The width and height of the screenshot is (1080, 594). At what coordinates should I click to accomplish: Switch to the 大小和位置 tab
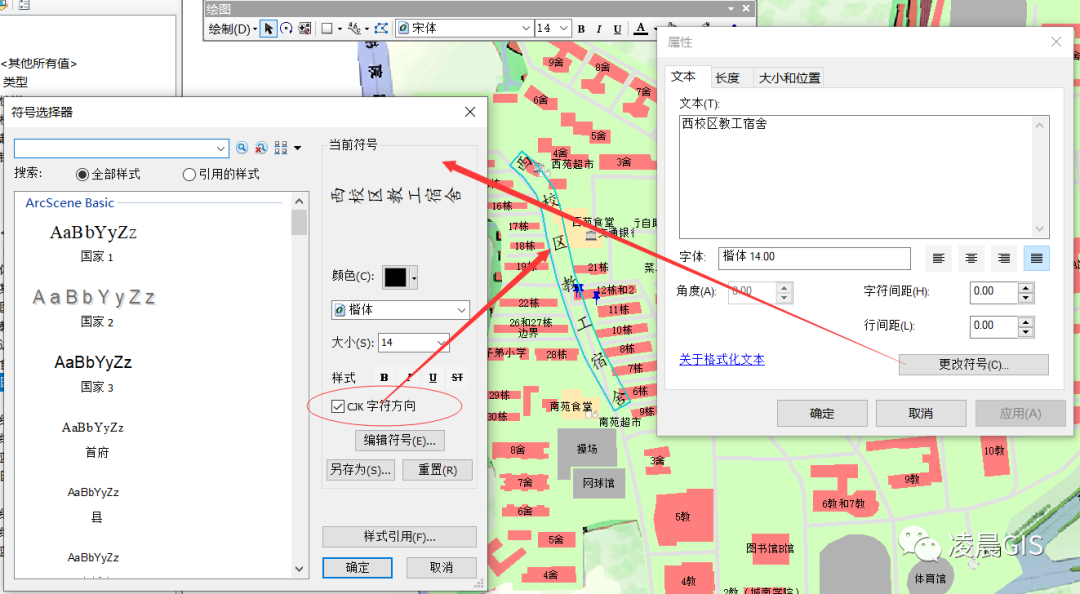pyautogui.click(x=789, y=78)
